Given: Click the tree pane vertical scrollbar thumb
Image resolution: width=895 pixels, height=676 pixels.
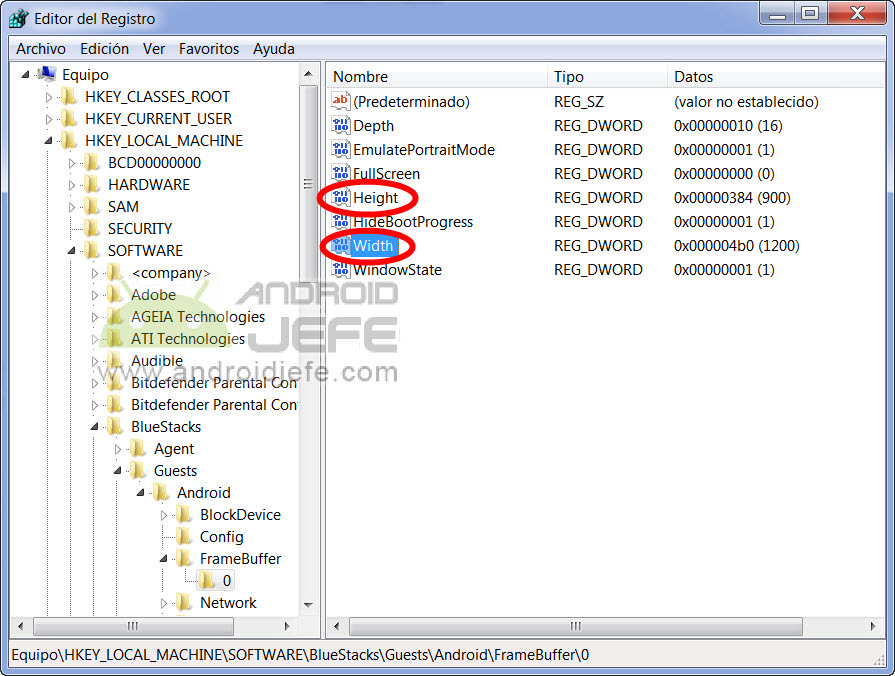Looking at the screenshot, I should [x=308, y=184].
